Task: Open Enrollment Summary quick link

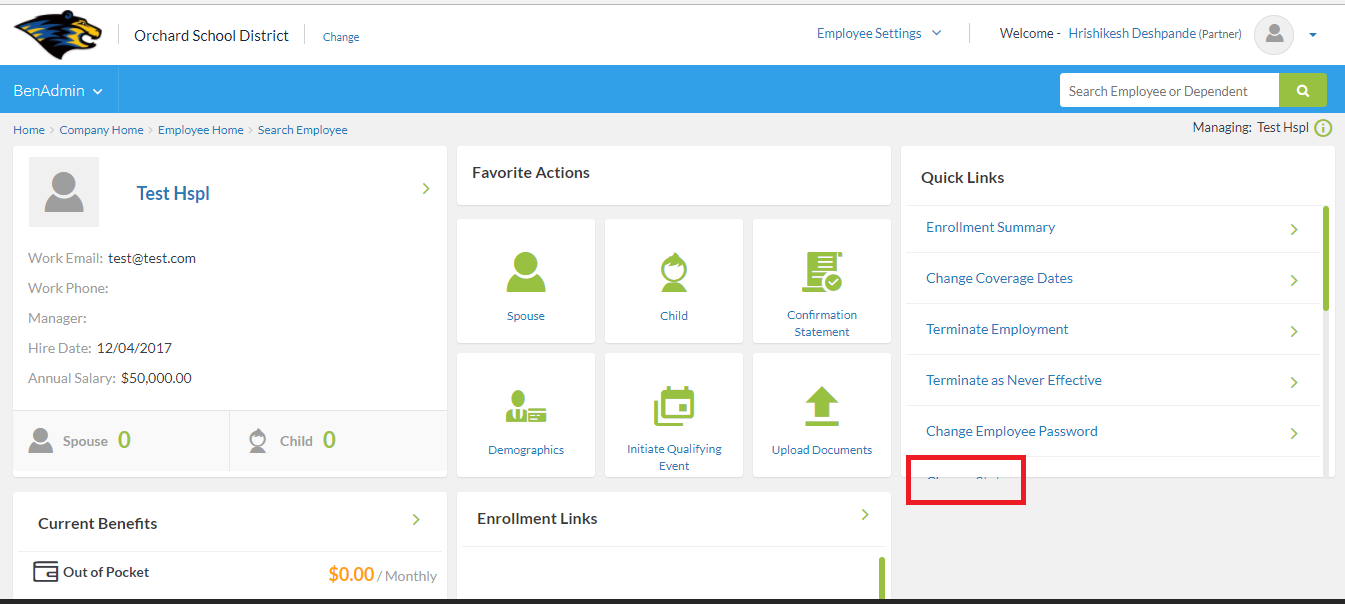Action: tap(990, 228)
